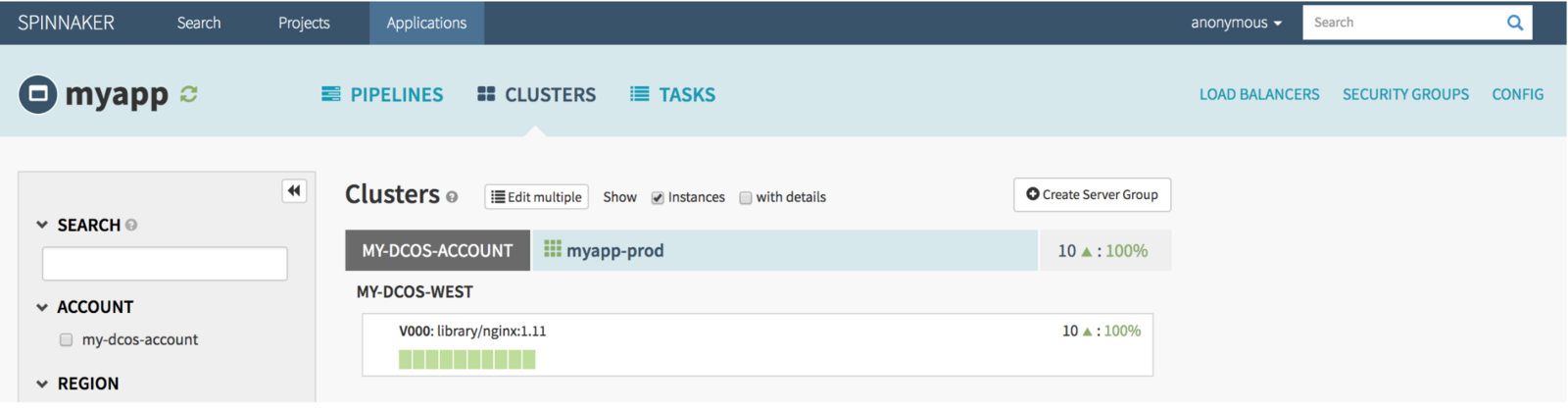Select the first green instance square

[x=405, y=359]
